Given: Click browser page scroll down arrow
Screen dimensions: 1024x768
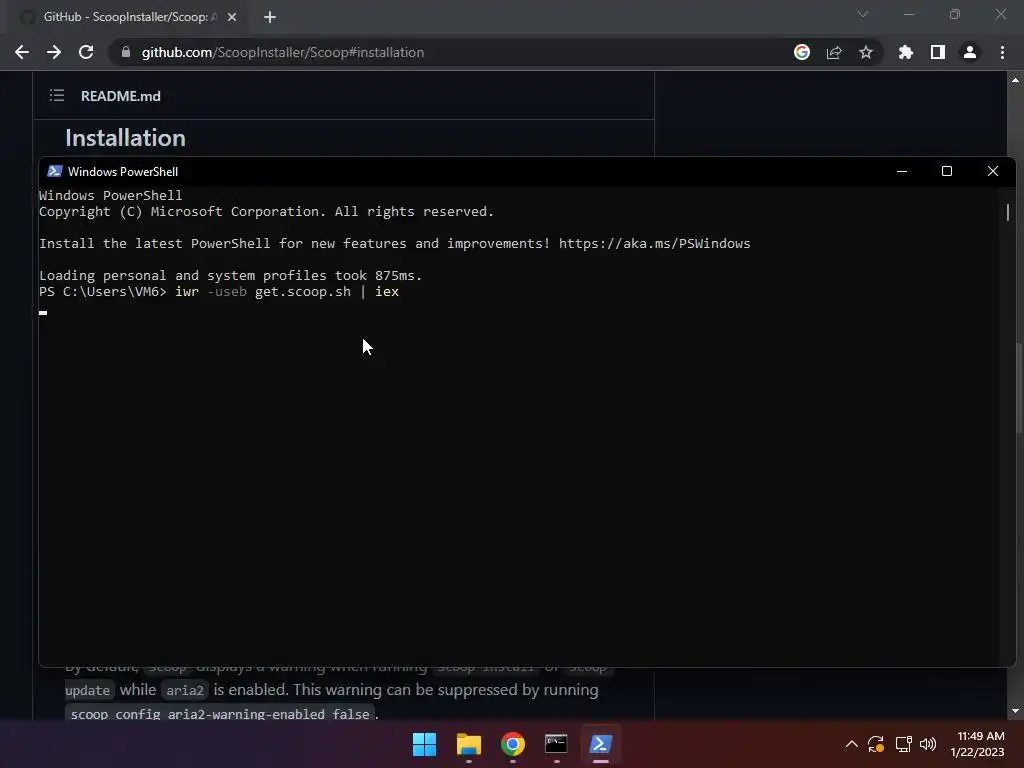Looking at the screenshot, I should (1016, 711).
